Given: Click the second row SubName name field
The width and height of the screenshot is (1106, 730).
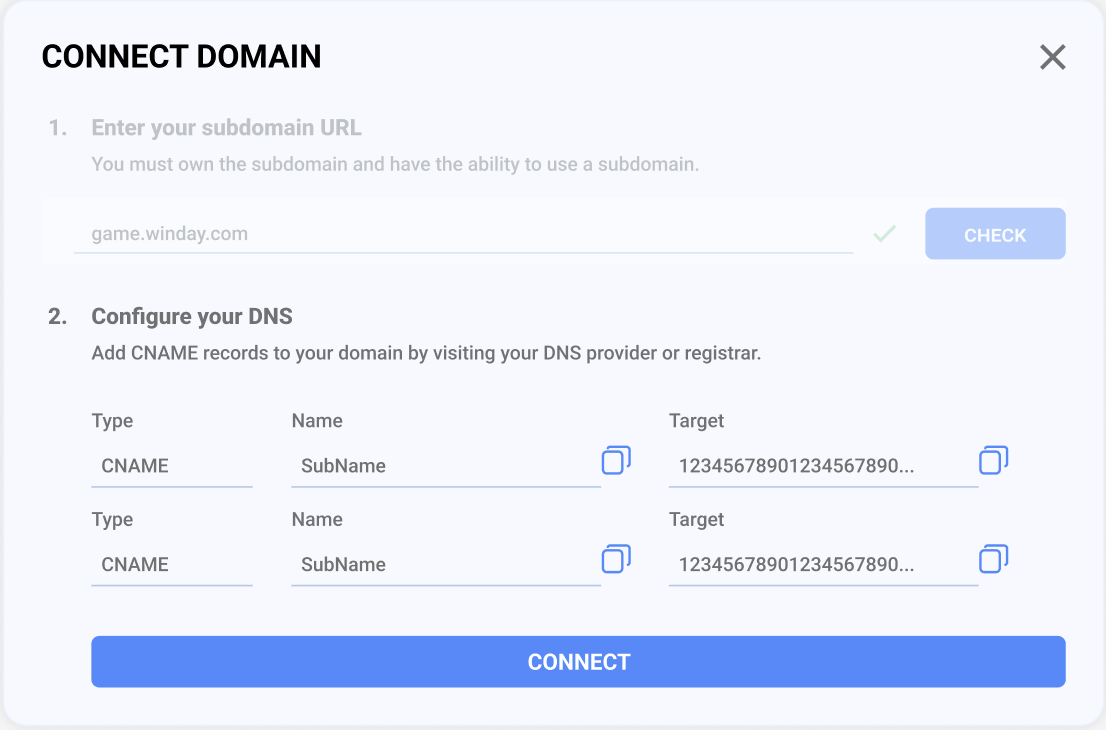Looking at the screenshot, I should tap(446, 565).
